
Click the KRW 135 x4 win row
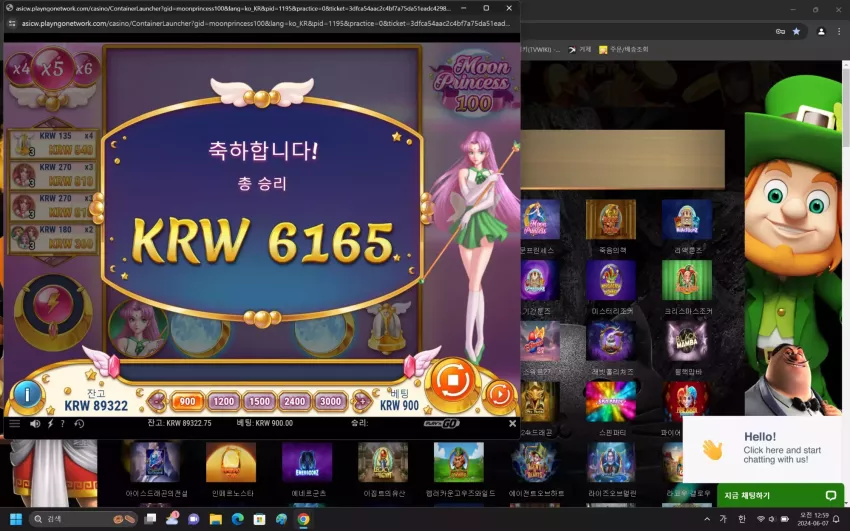(53, 144)
